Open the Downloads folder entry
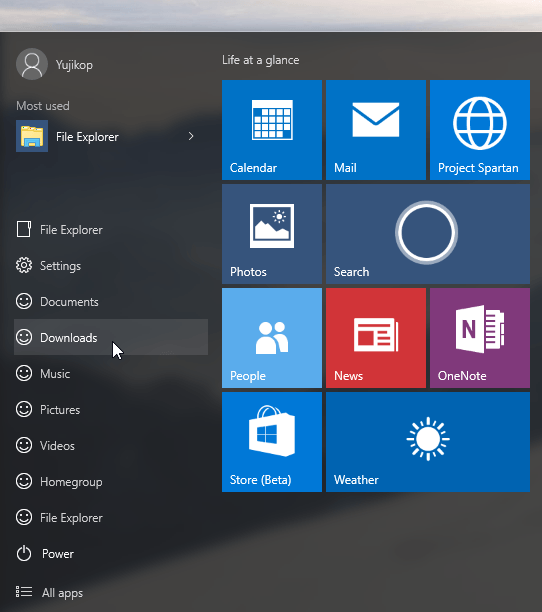 111,337
